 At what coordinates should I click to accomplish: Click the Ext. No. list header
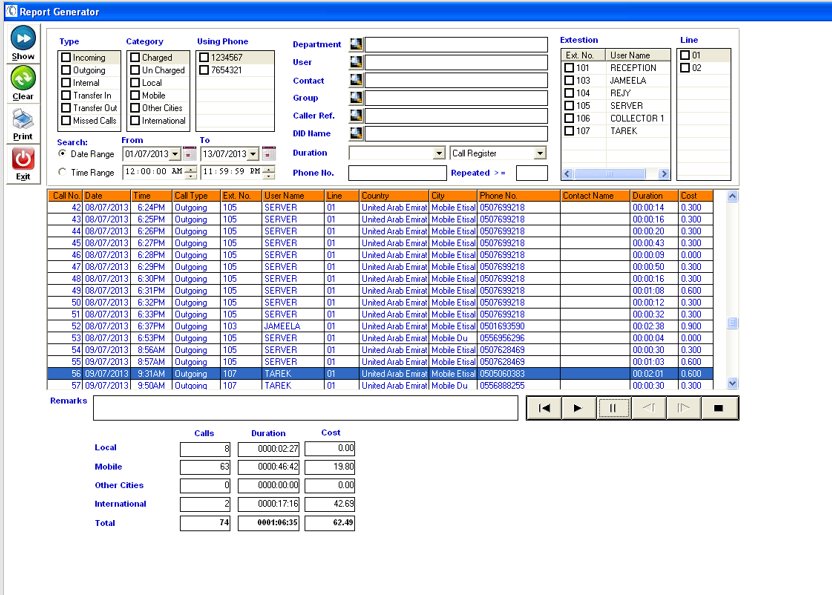point(584,55)
